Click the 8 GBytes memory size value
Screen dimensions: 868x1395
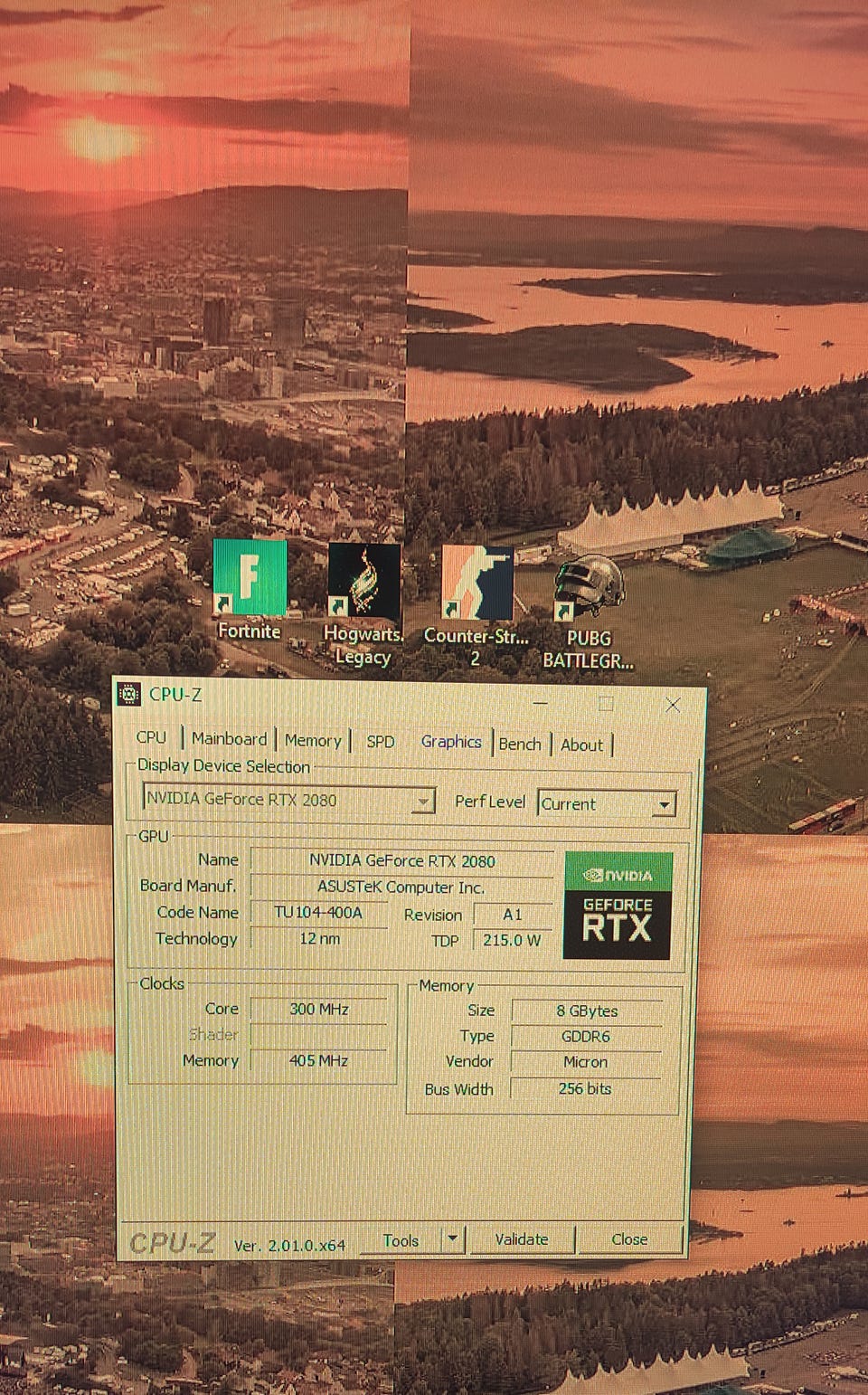point(587,1011)
